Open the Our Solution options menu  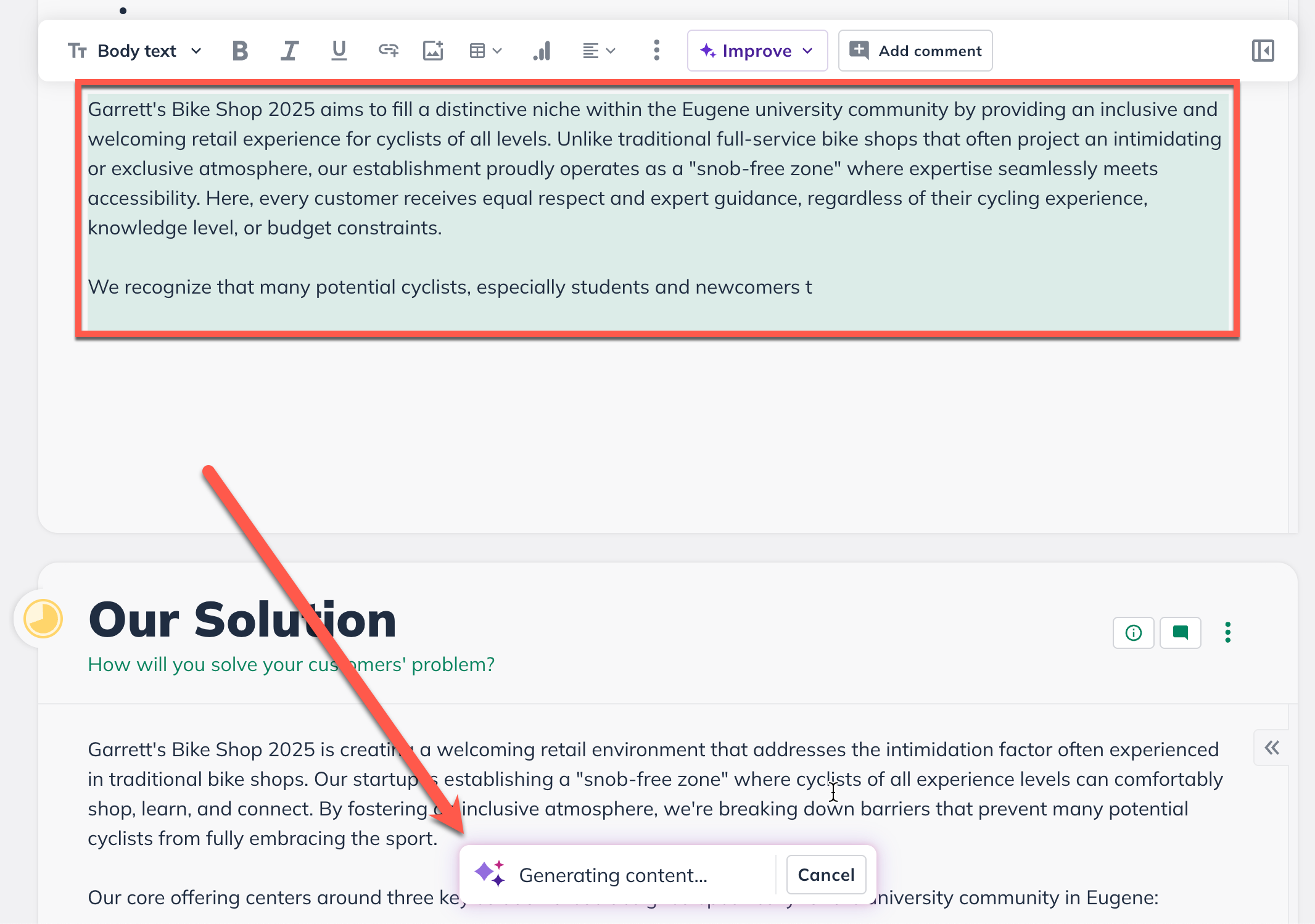[1227, 632]
